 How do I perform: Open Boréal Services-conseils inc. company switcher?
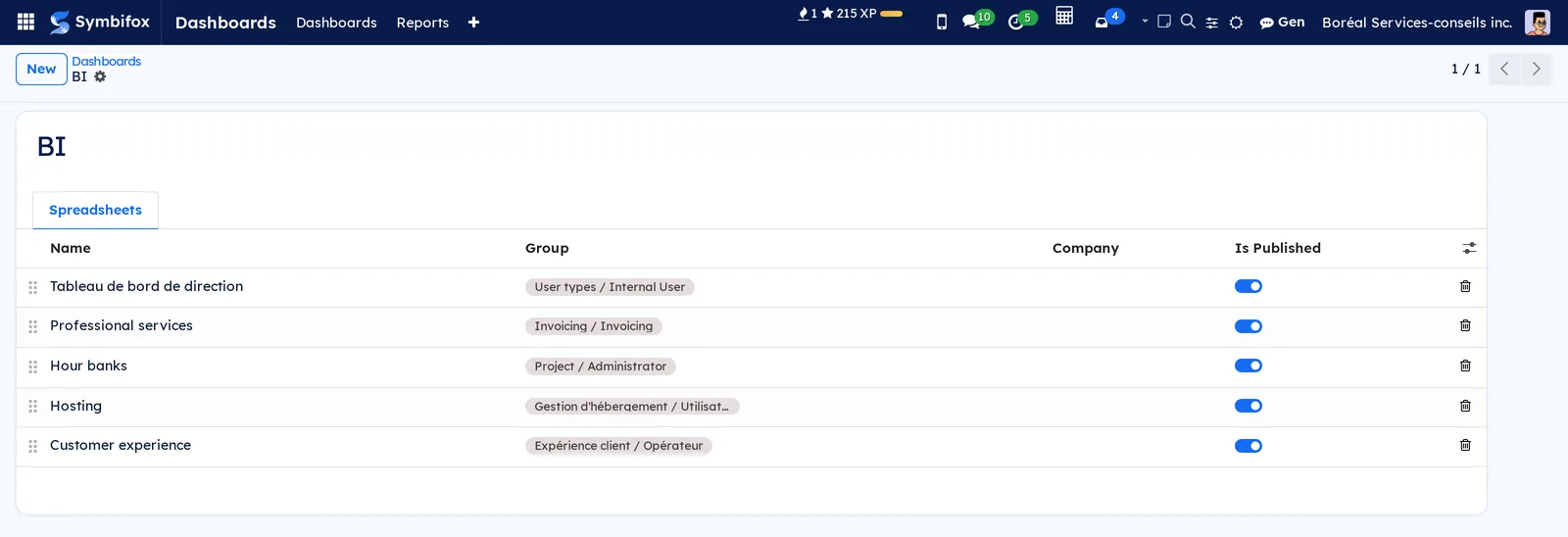coord(1417,22)
